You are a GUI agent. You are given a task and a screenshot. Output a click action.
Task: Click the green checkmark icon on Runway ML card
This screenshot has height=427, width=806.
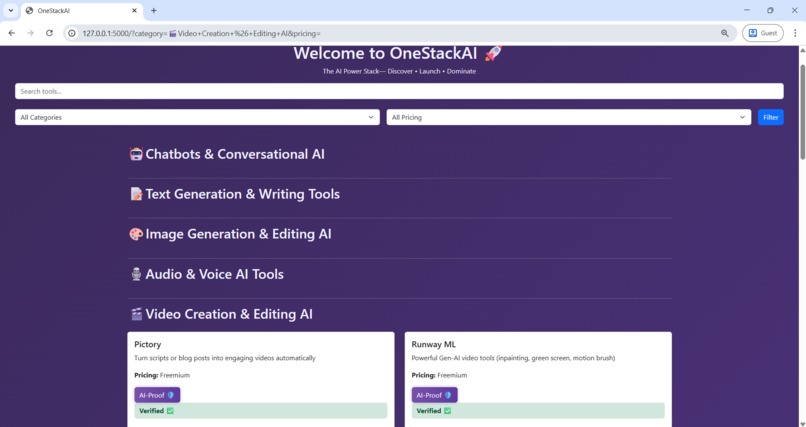click(x=447, y=411)
